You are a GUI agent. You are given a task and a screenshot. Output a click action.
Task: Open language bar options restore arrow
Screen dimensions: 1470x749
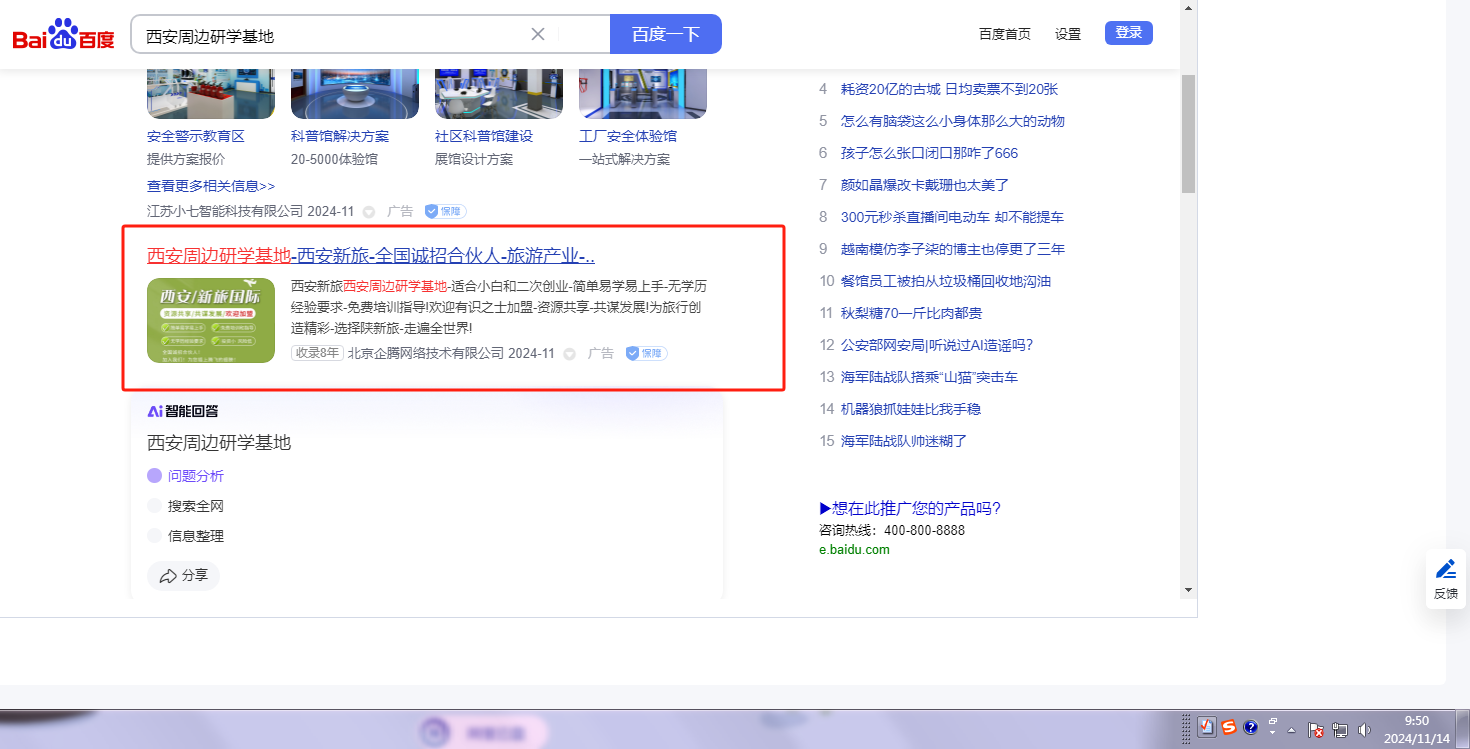click(1273, 720)
